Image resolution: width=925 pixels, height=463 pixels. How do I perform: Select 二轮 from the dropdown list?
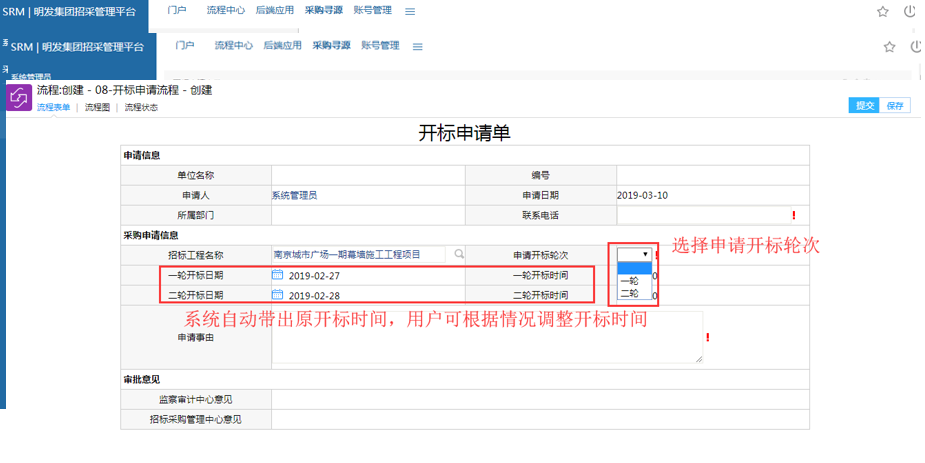coord(630,294)
